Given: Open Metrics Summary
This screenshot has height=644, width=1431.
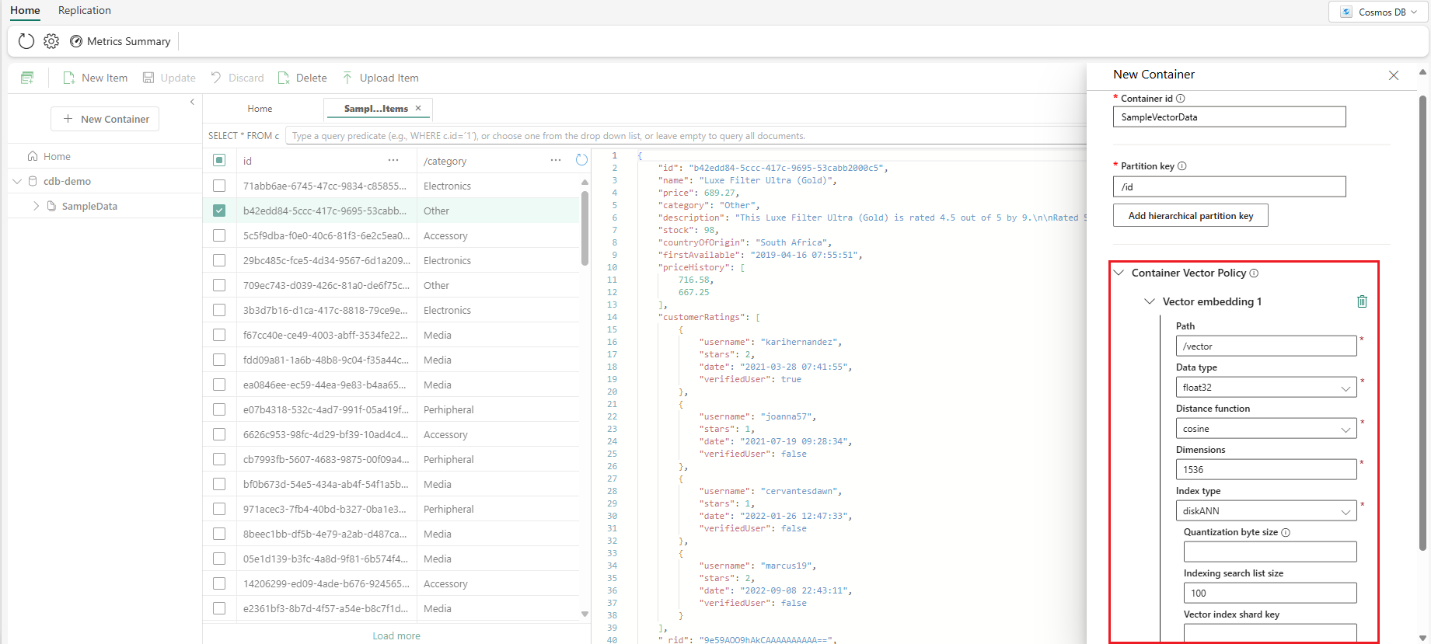Looking at the screenshot, I should pos(120,42).
